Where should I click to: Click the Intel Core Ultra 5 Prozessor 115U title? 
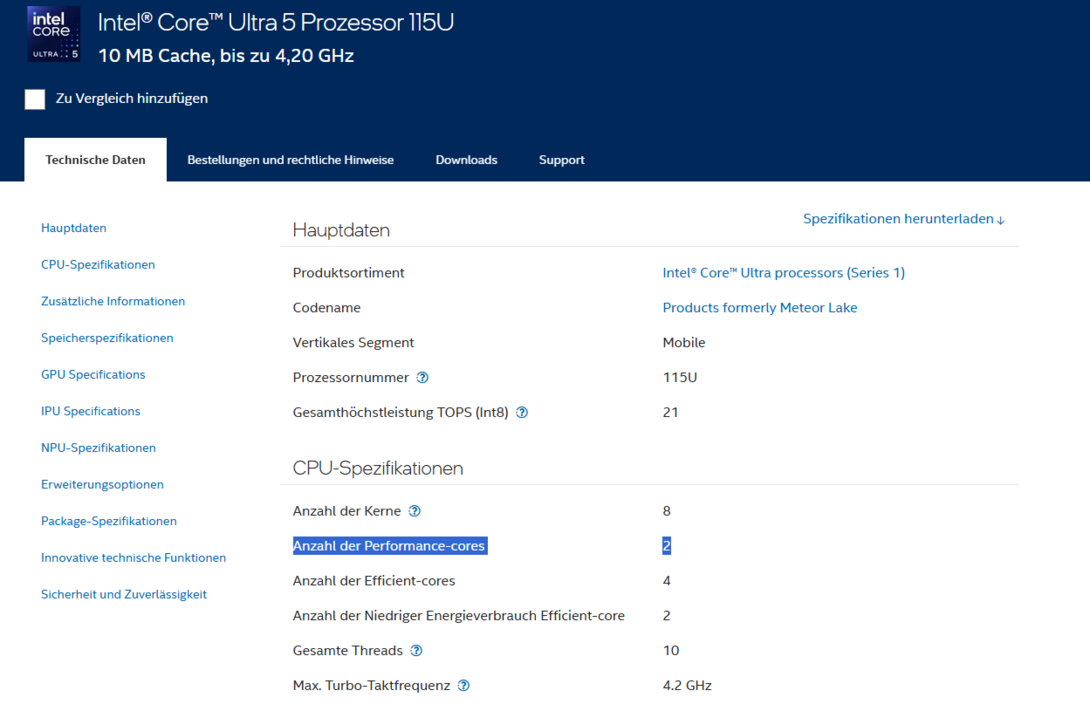(x=276, y=22)
